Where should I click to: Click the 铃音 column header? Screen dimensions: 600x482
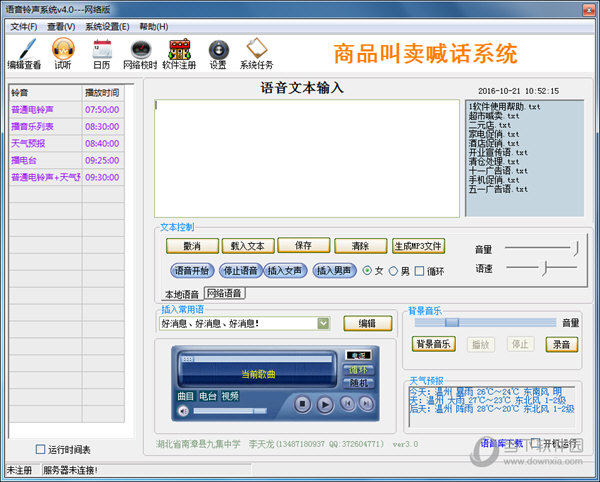[46, 93]
